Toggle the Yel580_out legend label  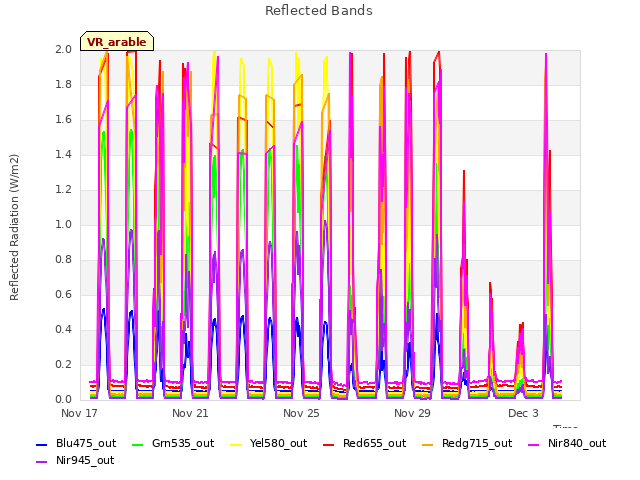pos(278,444)
